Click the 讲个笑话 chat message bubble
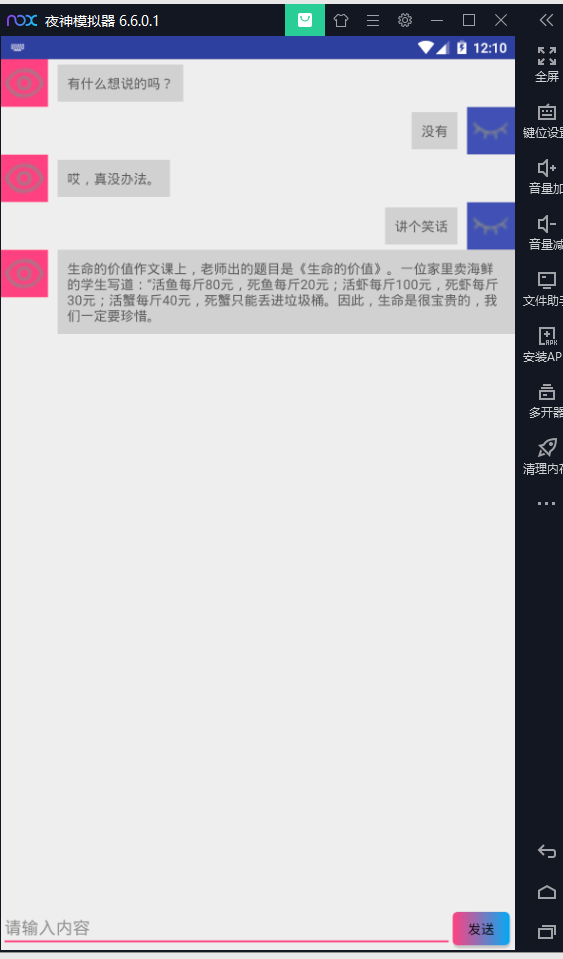This screenshot has width=563, height=959. 421,226
